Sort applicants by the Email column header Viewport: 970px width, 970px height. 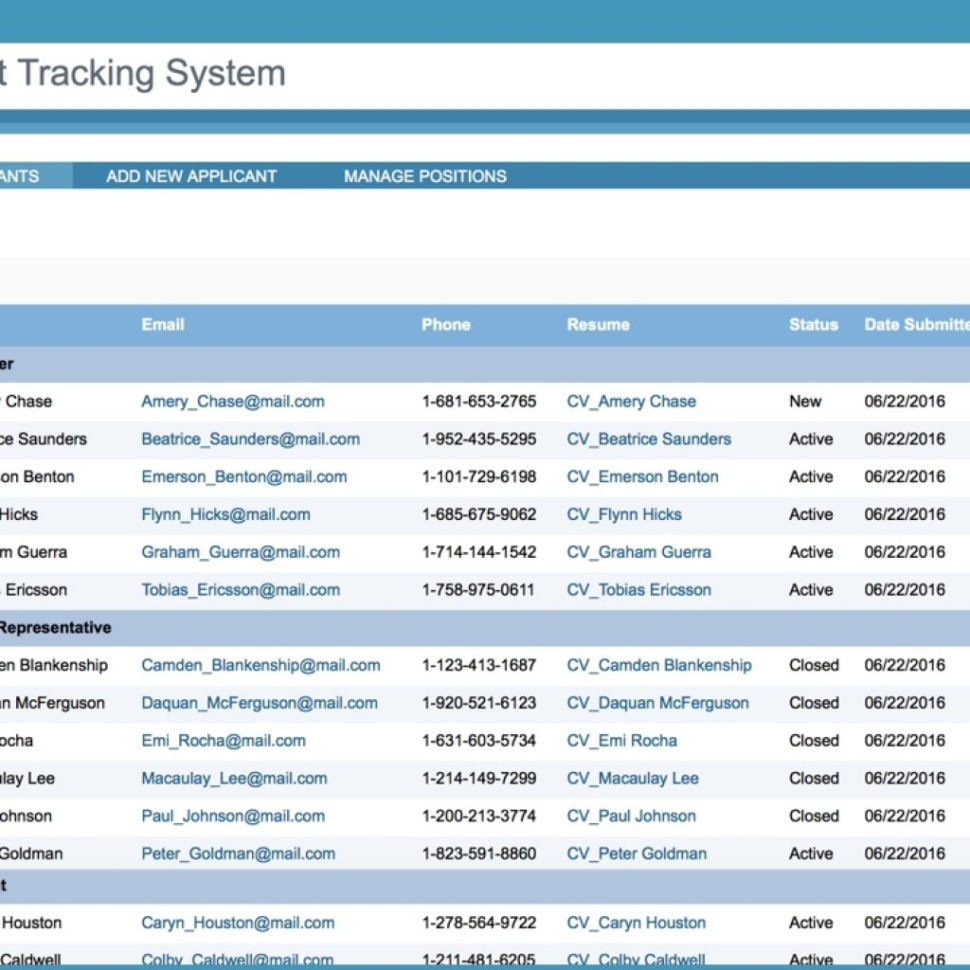(162, 324)
